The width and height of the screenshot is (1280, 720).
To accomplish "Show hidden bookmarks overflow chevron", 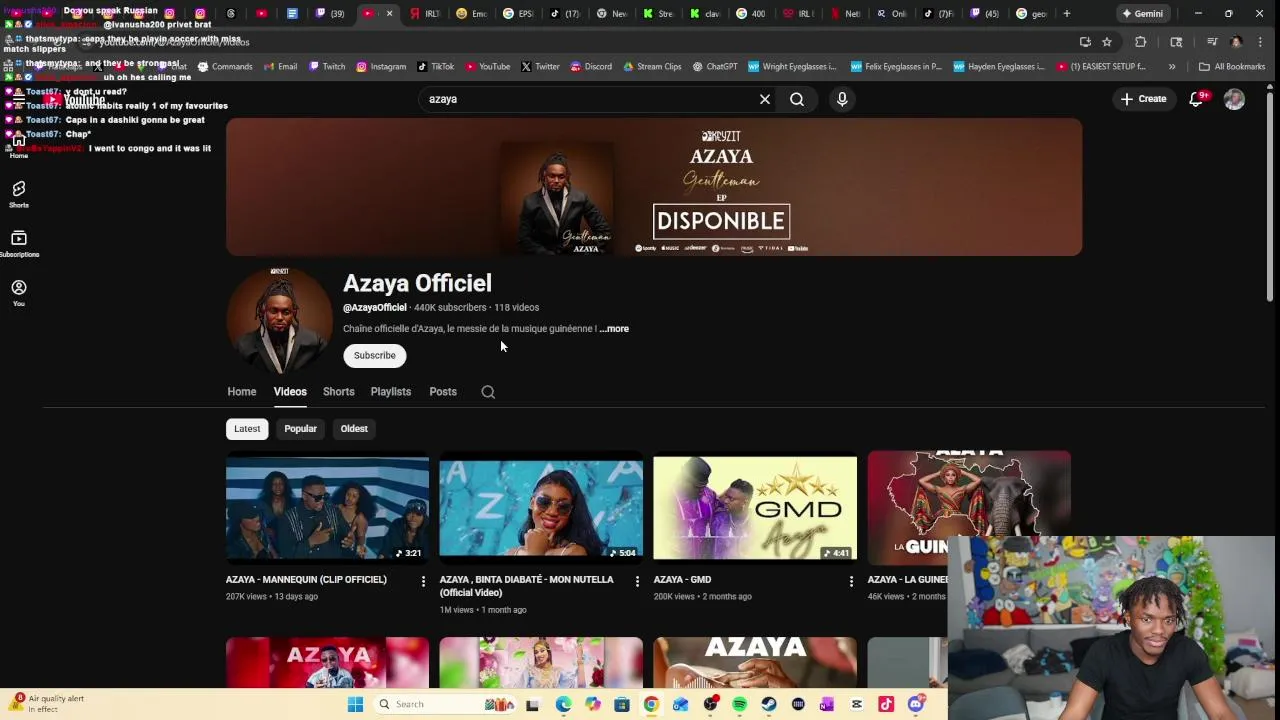I will 1172,67.
